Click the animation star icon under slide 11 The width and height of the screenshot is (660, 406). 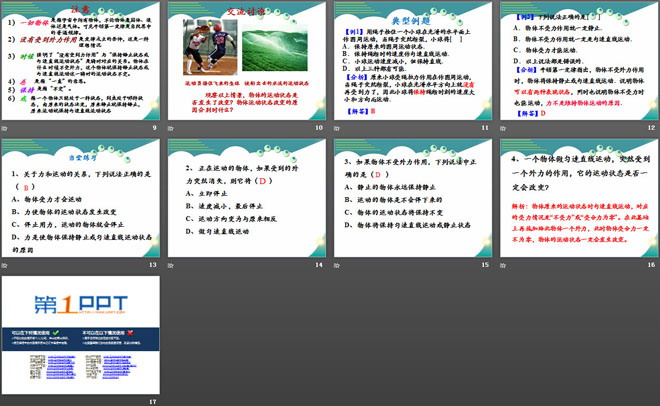pos(337,128)
